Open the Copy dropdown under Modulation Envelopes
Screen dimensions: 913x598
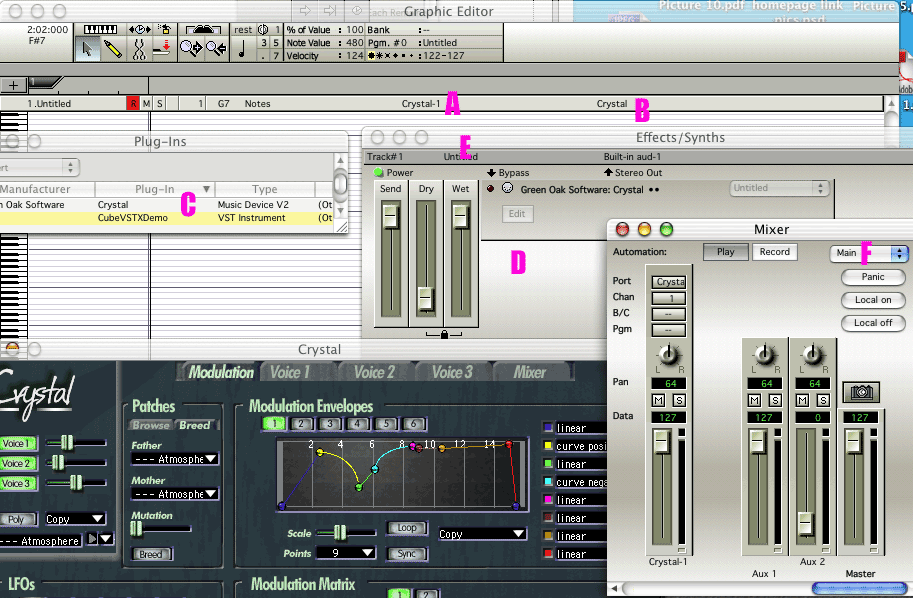482,534
